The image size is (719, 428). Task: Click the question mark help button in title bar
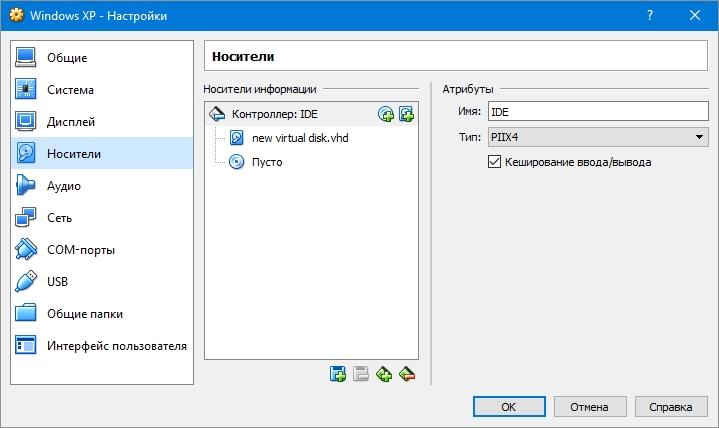pyautogui.click(x=650, y=15)
